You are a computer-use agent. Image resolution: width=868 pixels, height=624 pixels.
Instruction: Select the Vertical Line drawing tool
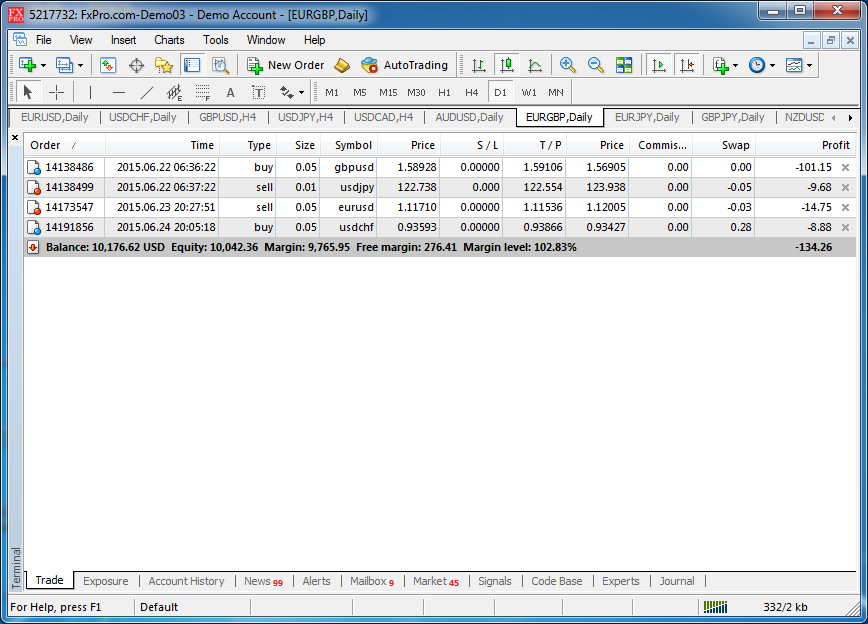(x=90, y=92)
